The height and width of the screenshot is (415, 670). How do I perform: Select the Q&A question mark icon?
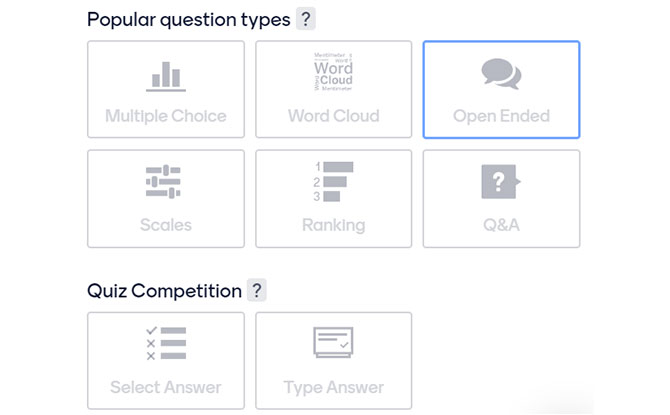click(501, 182)
